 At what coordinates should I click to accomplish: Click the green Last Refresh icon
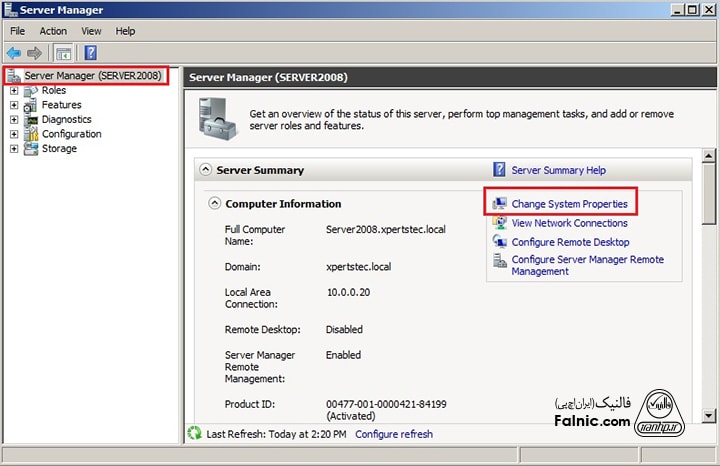tap(195, 434)
